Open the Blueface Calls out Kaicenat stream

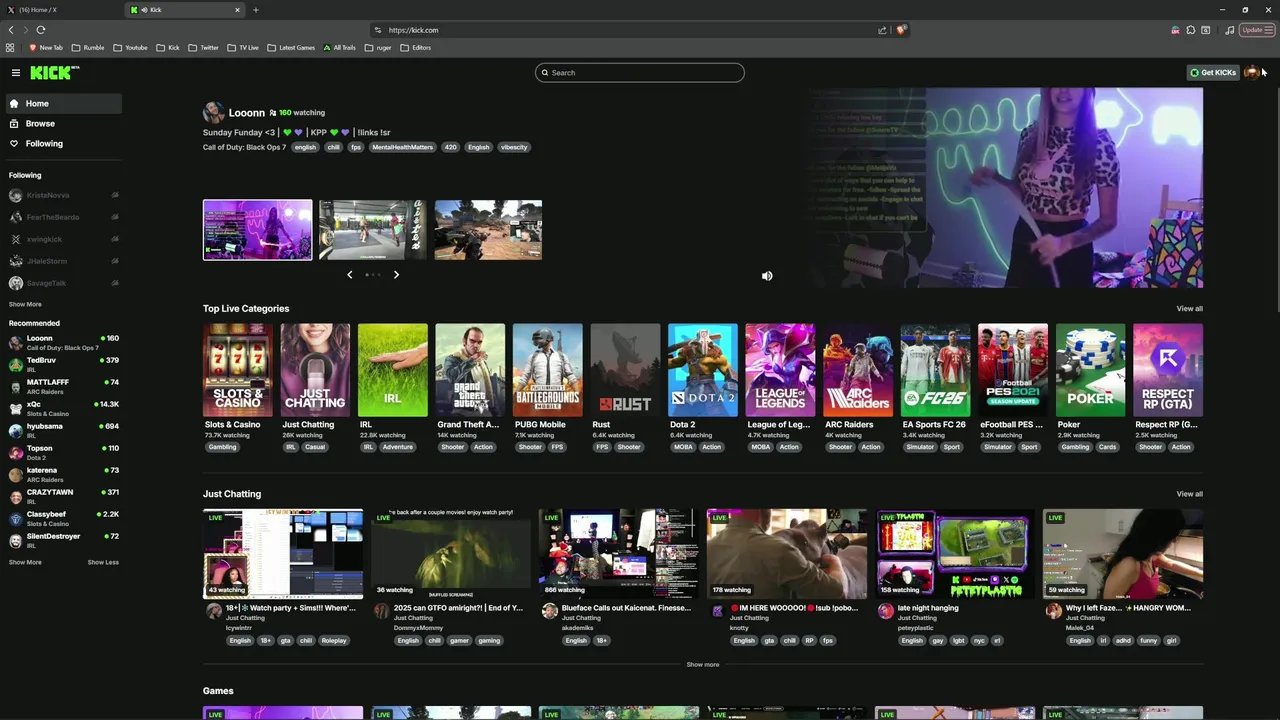coord(619,554)
